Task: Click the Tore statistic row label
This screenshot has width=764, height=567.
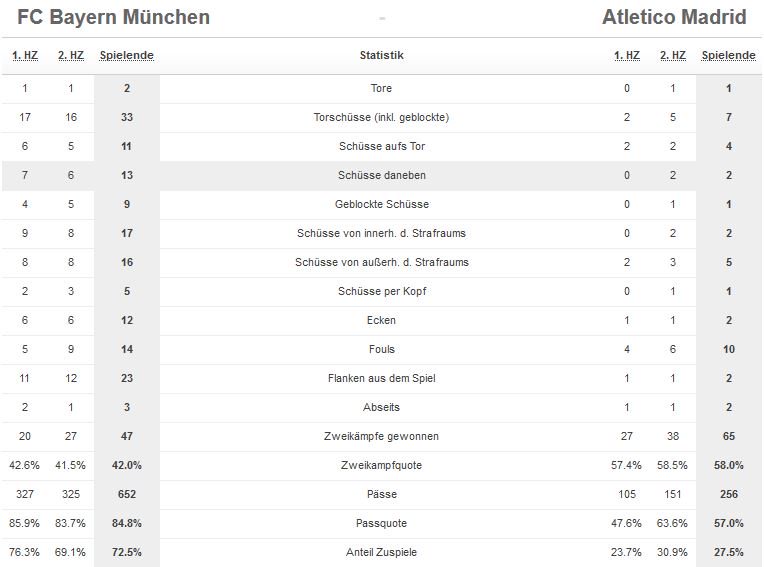Action: coord(381,88)
